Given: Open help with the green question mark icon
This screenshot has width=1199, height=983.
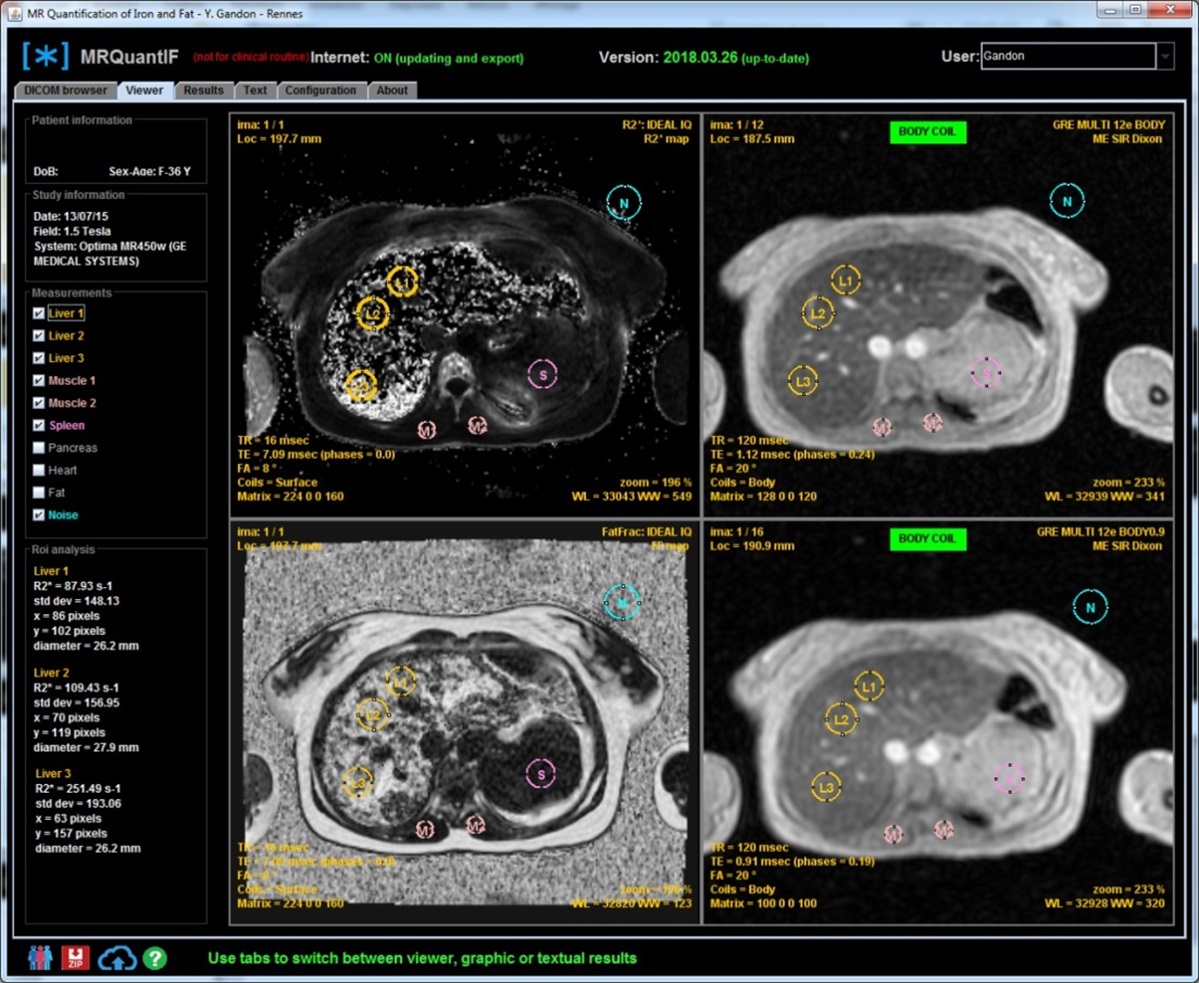Looking at the screenshot, I should pos(154,958).
